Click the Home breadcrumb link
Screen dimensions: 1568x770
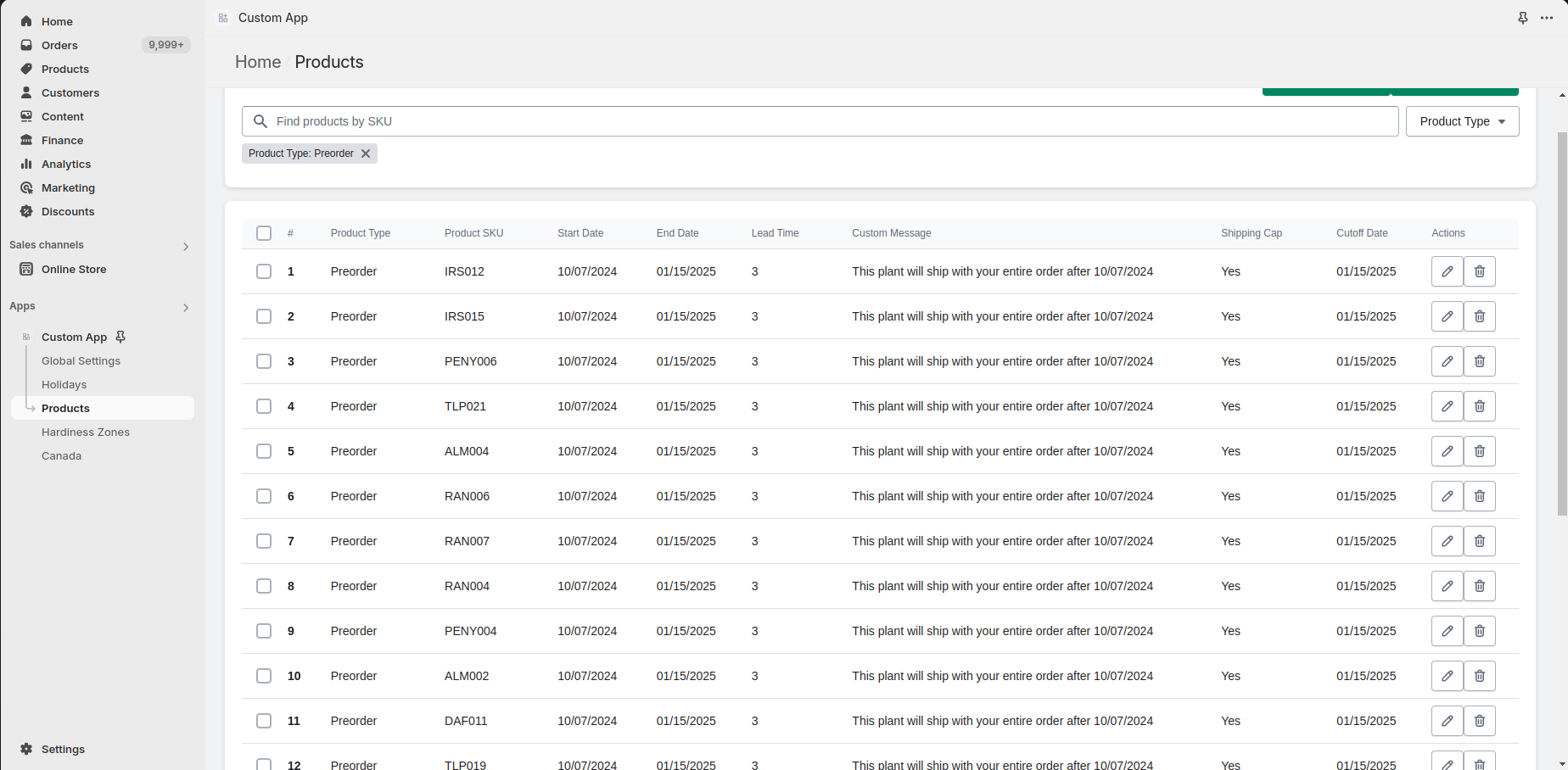[x=258, y=62]
